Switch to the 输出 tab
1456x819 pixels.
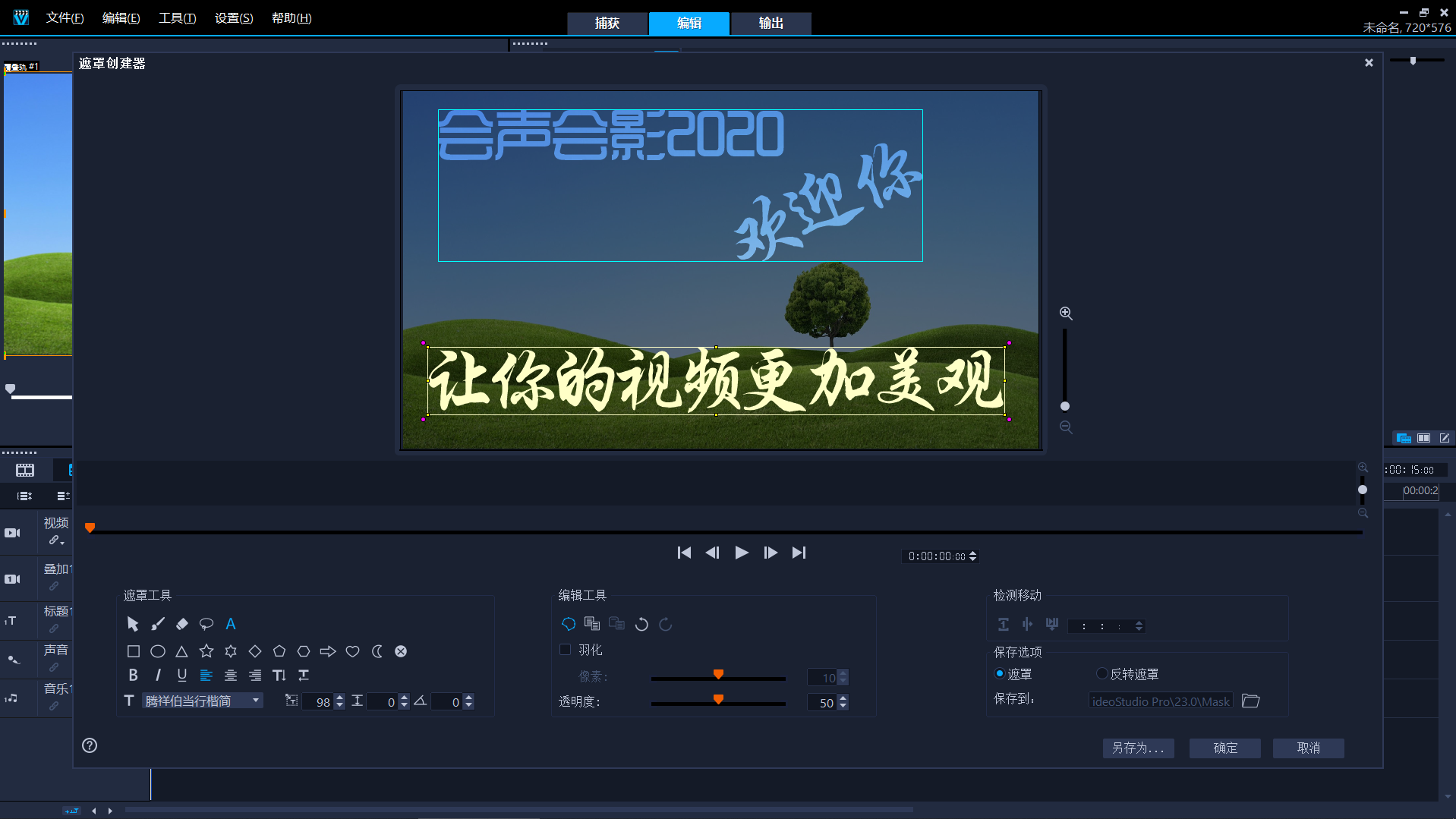coord(771,23)
